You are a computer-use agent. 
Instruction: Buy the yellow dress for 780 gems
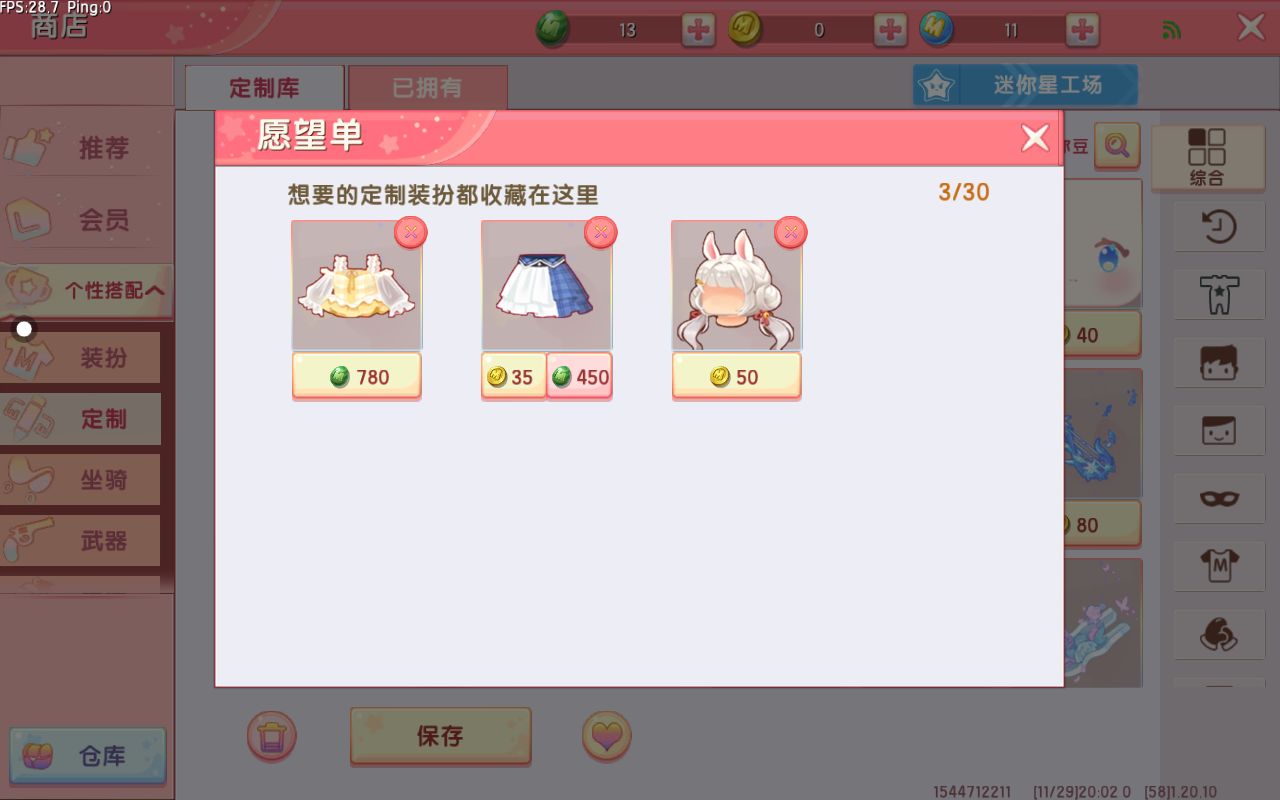357,377
